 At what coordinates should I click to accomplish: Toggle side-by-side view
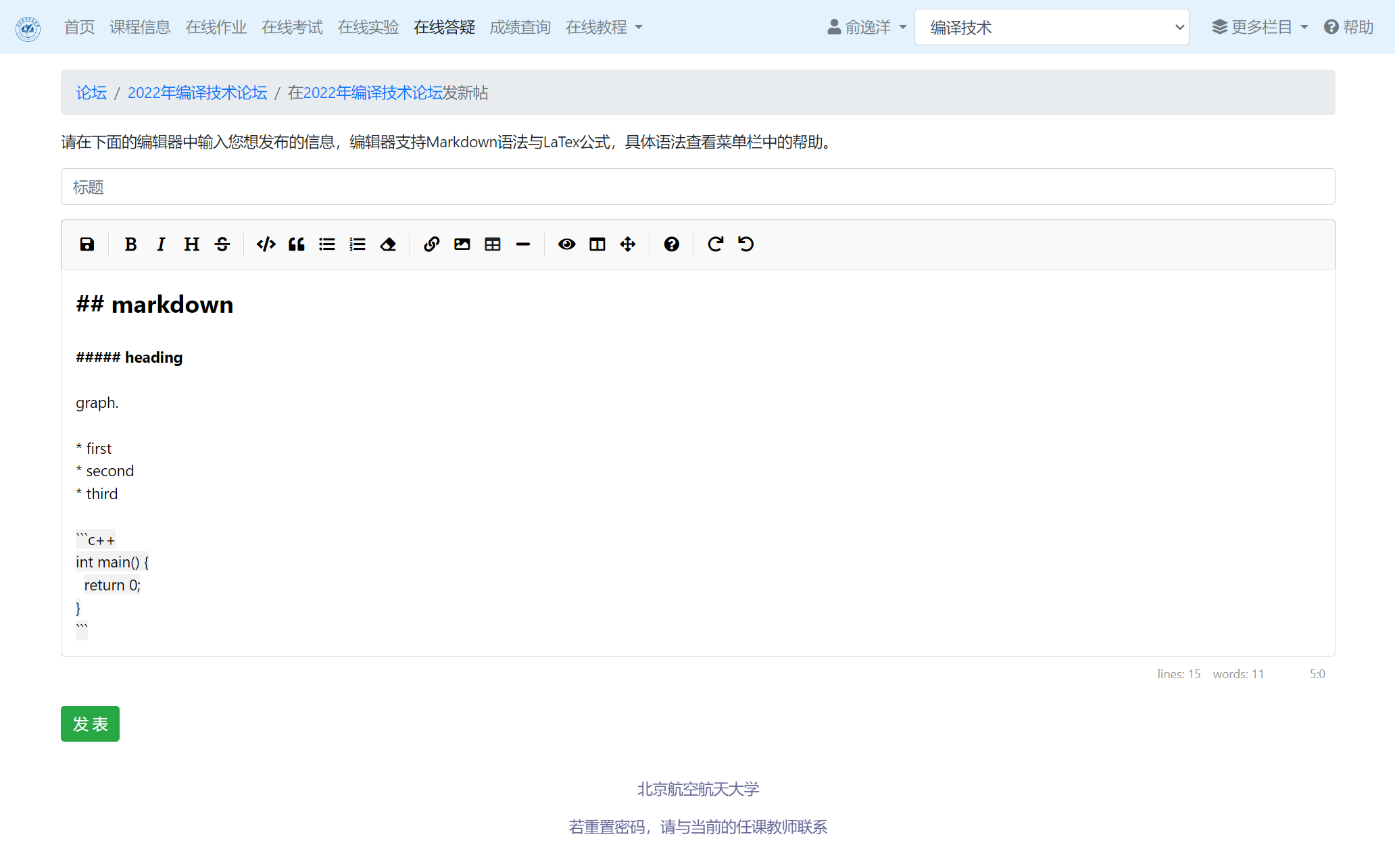pyautogui.click(x=597, y=245)
